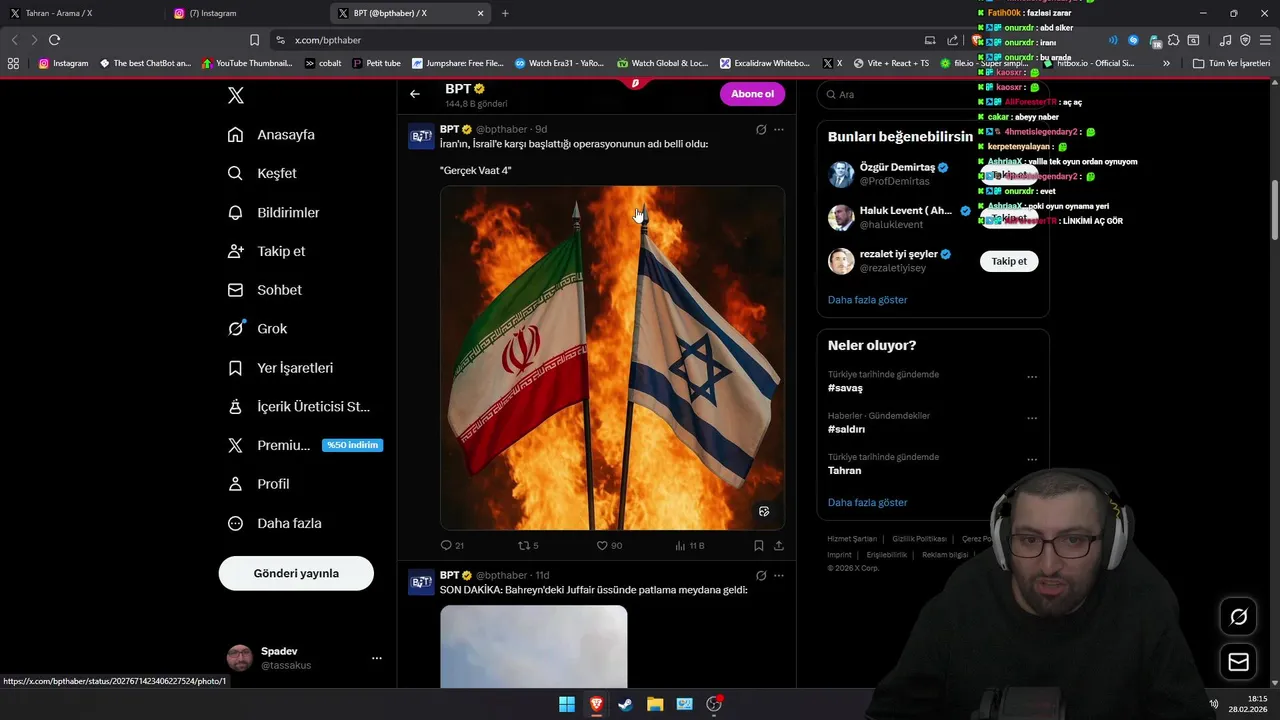Click the Gönderi yayınla button
1280x720 pixels.
pos(296,573)
